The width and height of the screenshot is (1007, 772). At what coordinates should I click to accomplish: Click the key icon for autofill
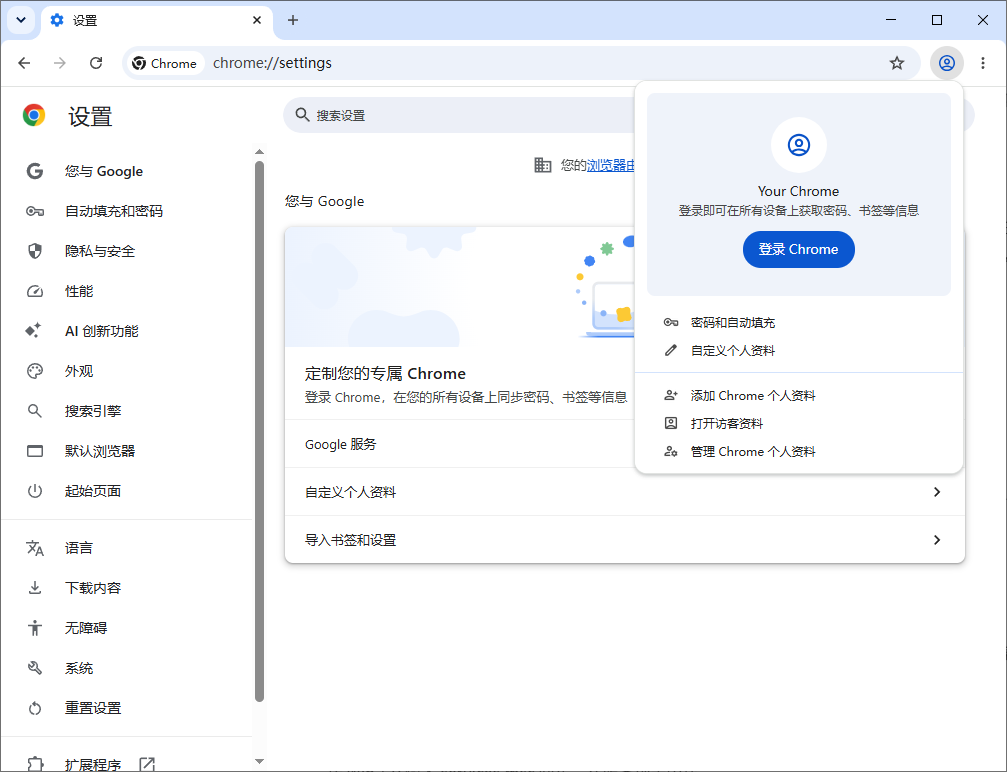(35, 211)
